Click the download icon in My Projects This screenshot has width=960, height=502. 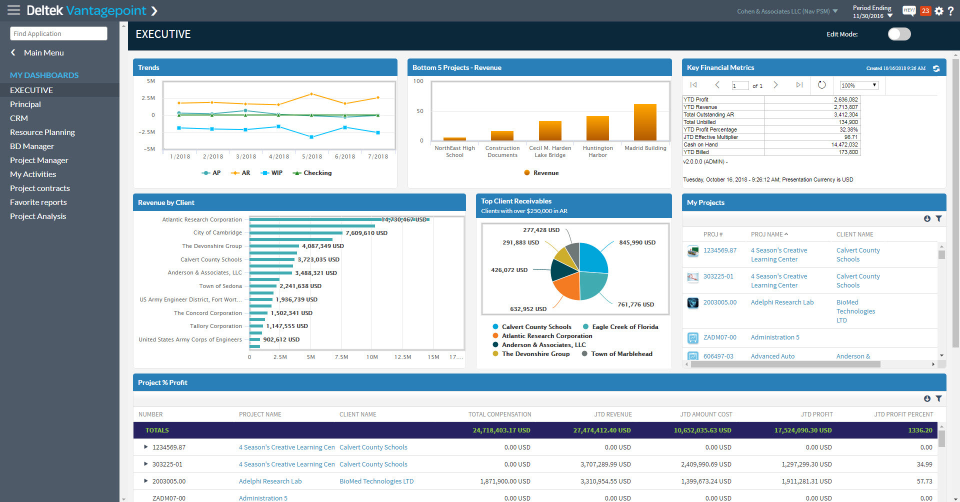(x=927, y=218)
